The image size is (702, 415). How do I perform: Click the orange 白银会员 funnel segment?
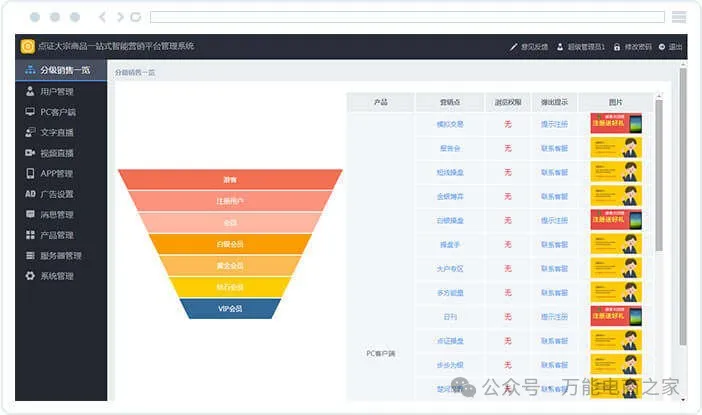pyautogui.click(x=230, y=244)
